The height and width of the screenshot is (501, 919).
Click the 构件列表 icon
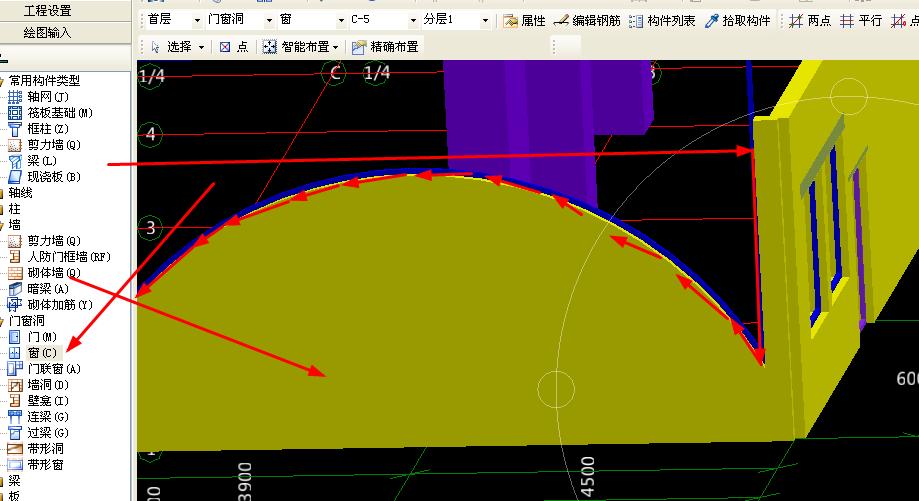tap(636, 21)
